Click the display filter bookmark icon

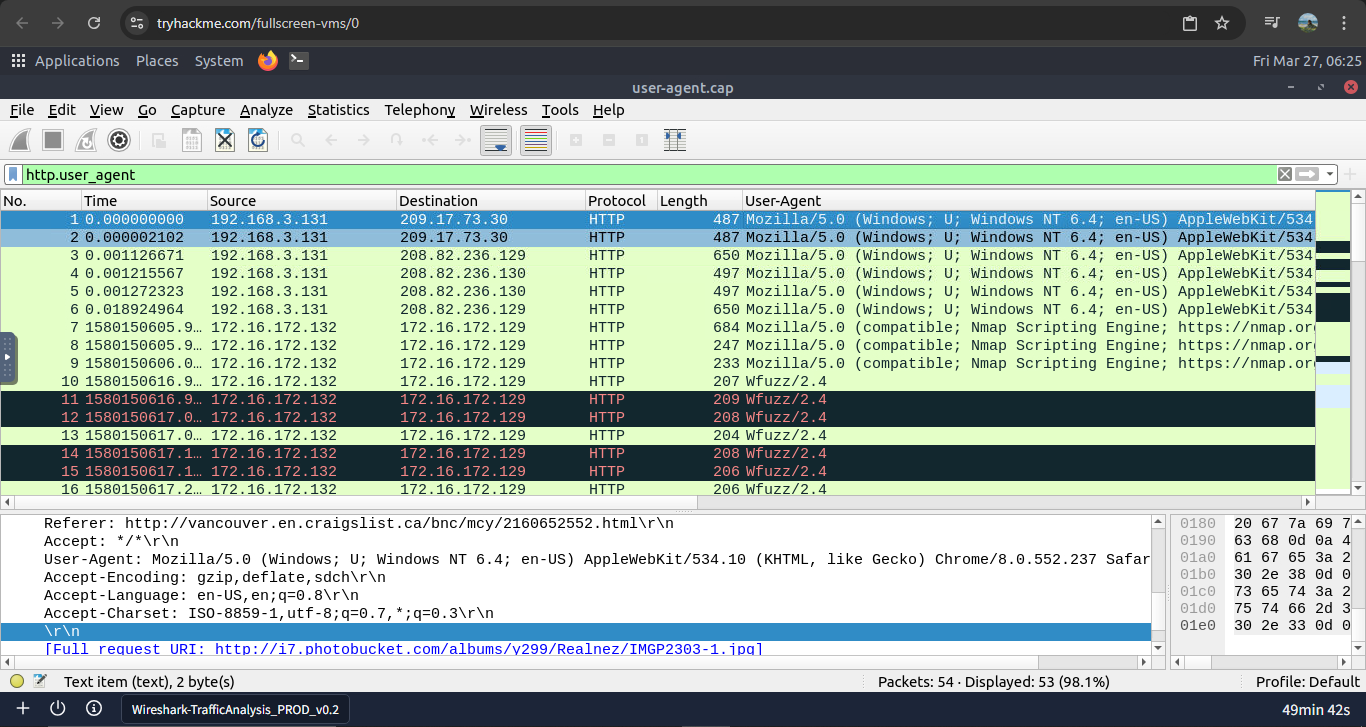(13, 174)
